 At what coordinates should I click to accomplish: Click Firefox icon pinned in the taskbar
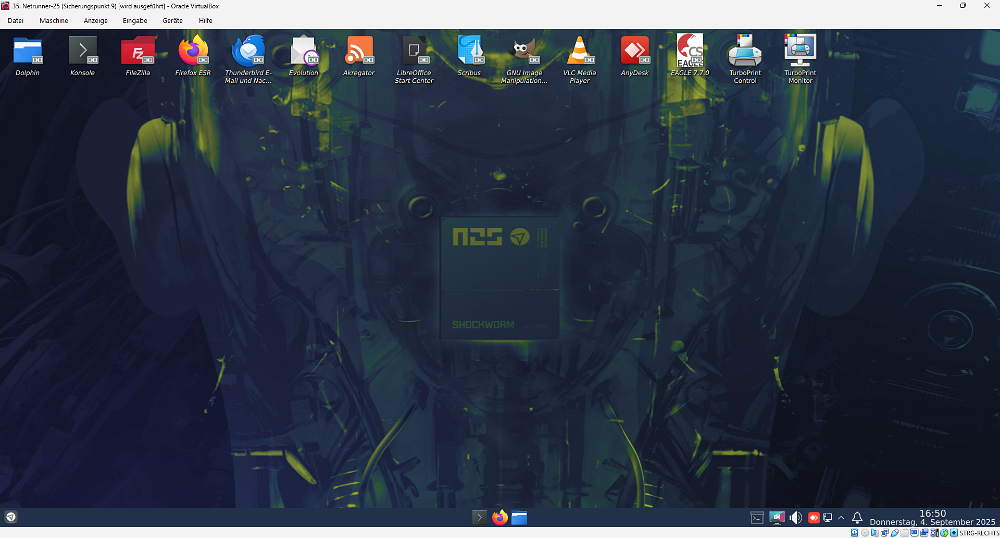tap(500, 517)
